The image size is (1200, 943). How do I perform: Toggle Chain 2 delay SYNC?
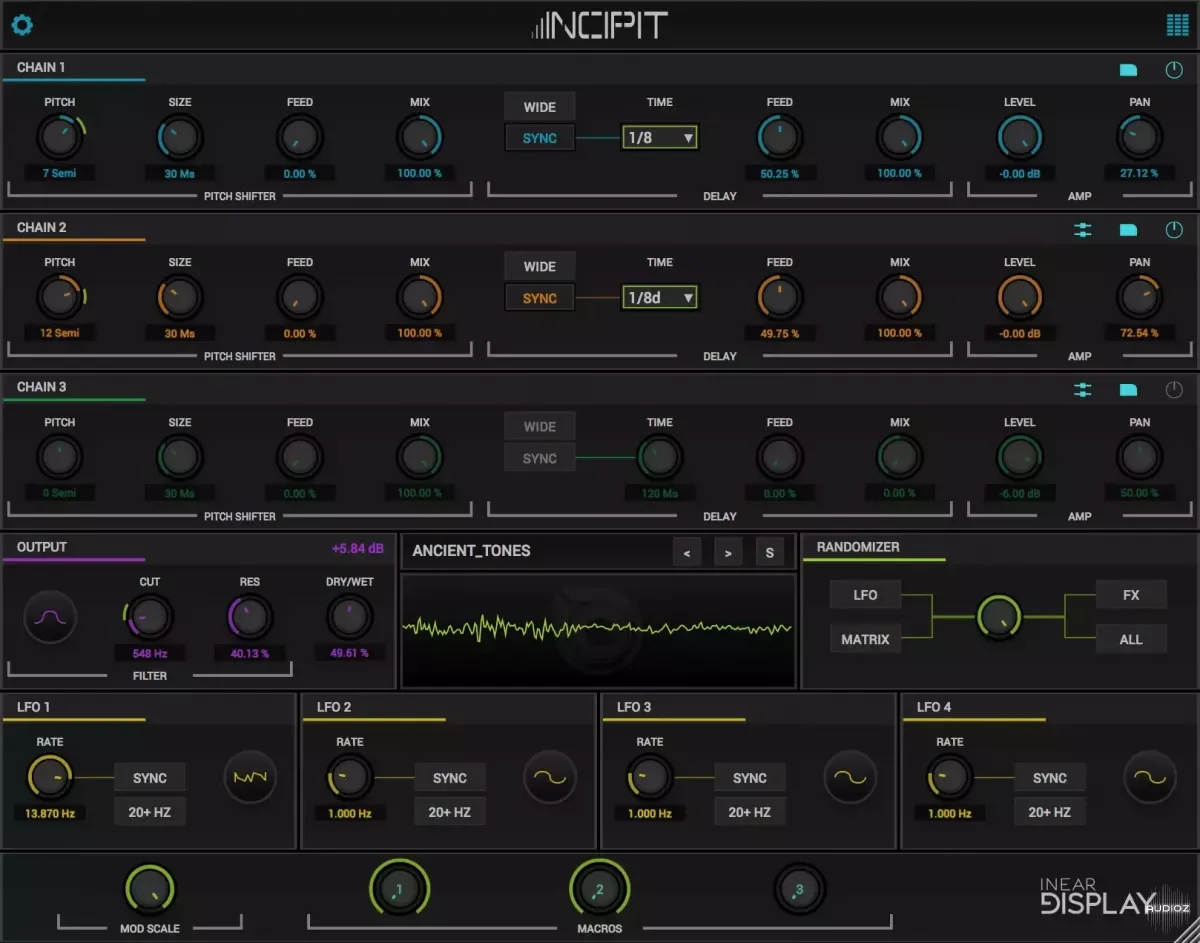point(539,298)
